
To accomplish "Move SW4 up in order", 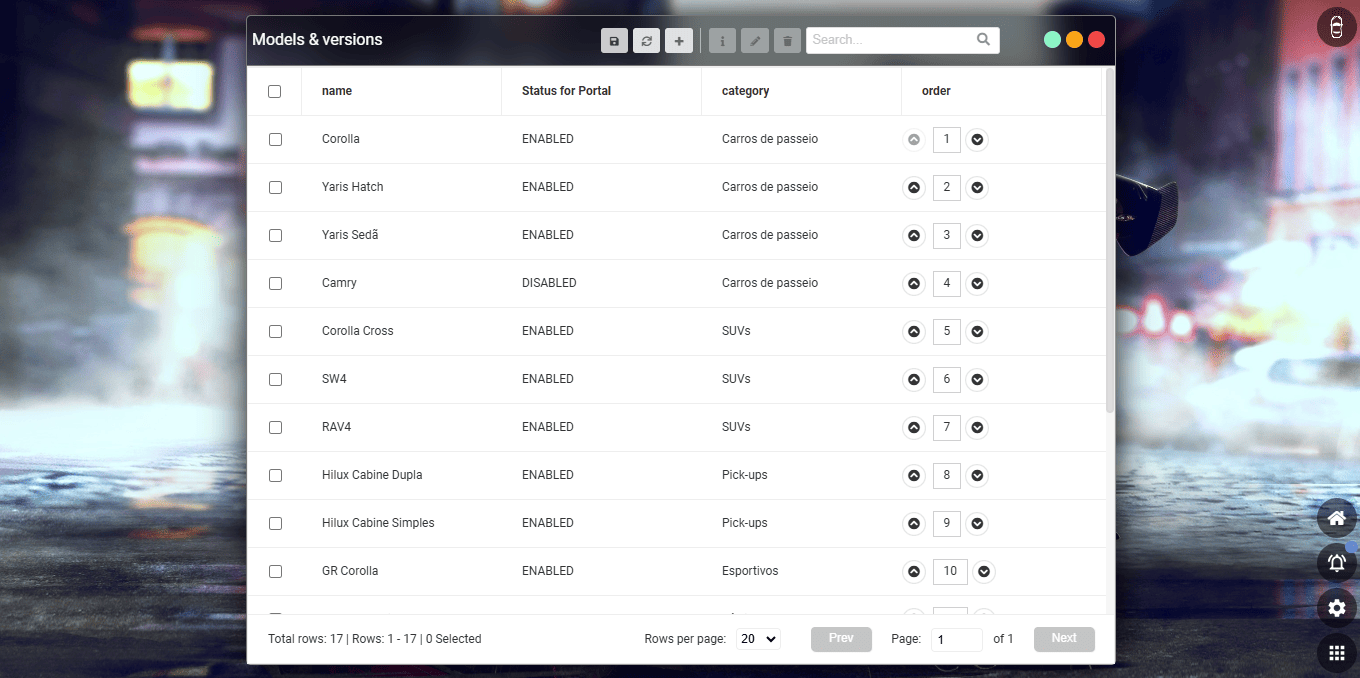I will click(913, 379).
